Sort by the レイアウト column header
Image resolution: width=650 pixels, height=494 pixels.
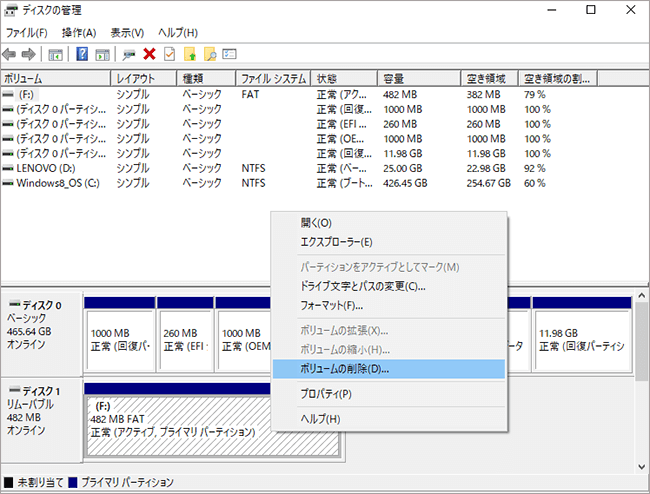point(144,78)
